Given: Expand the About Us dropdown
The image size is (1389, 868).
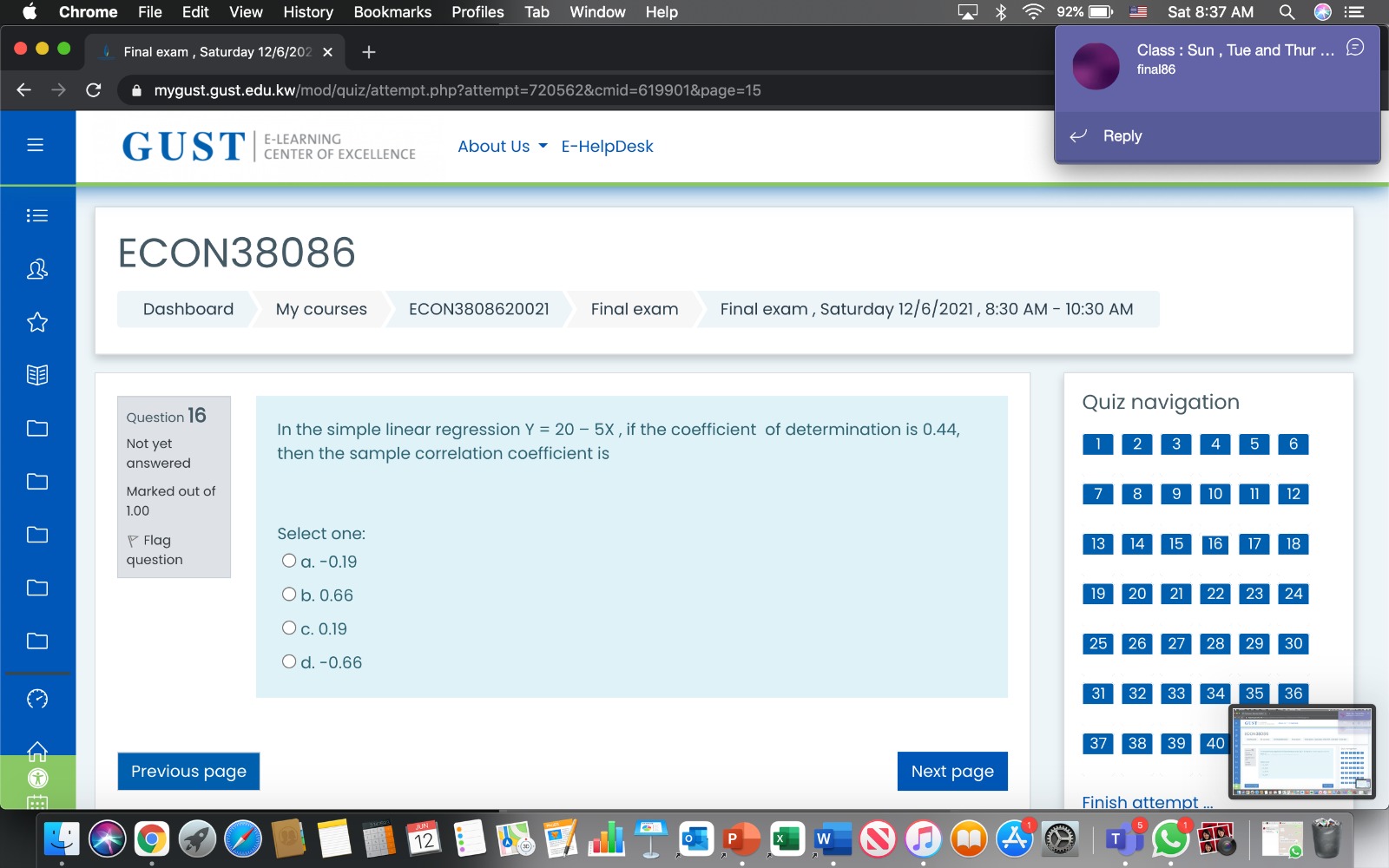Looking at the screenshot, I should (501, 146).
